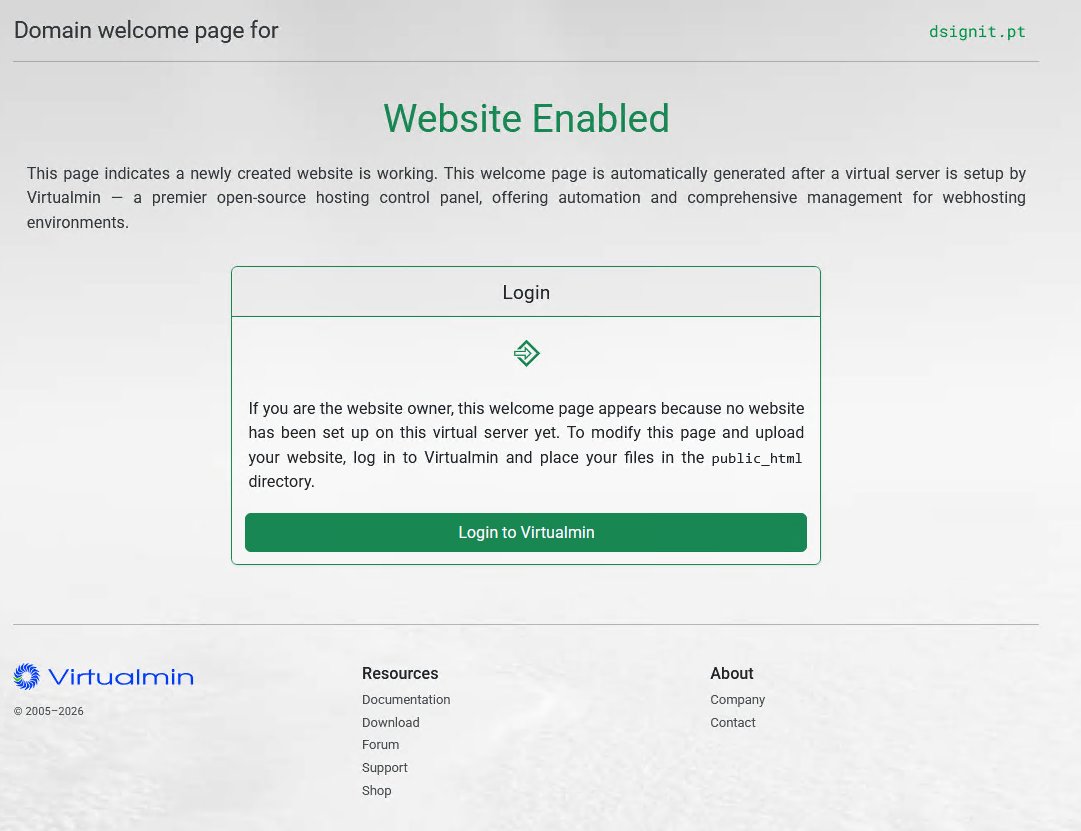
Task: Click the © 2005–2026 copyright text
Action: pyautogui.click(x=48, y=711)
